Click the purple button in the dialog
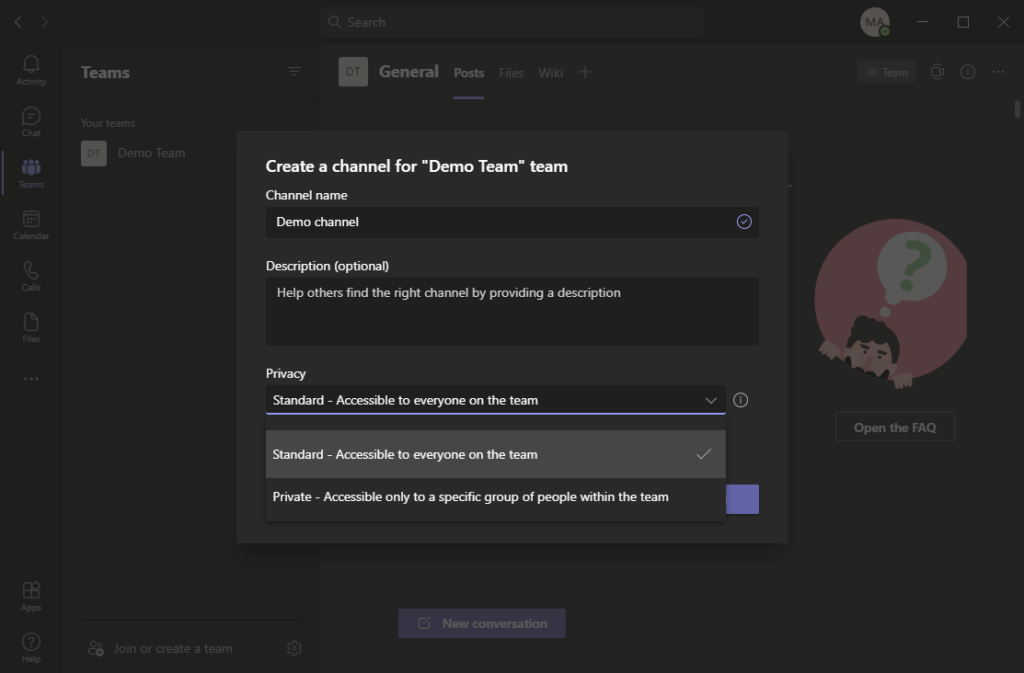This screenshot has width=1024, height=673. [x=743, y=499]
